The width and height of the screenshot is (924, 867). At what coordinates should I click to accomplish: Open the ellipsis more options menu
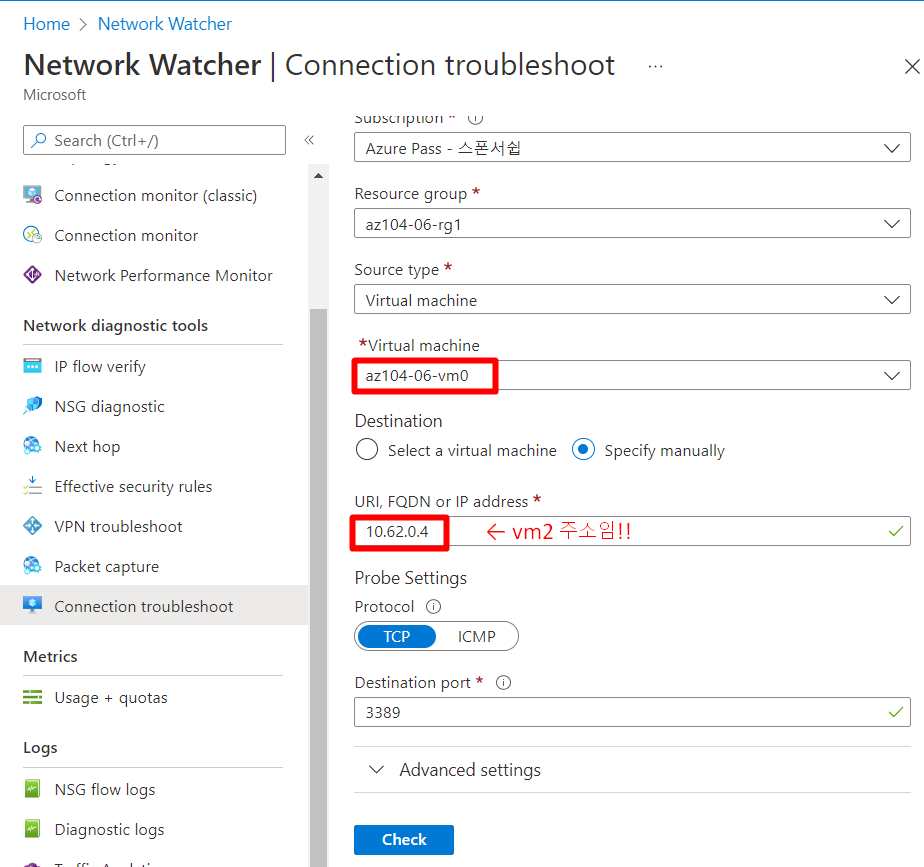pos(655,67)
